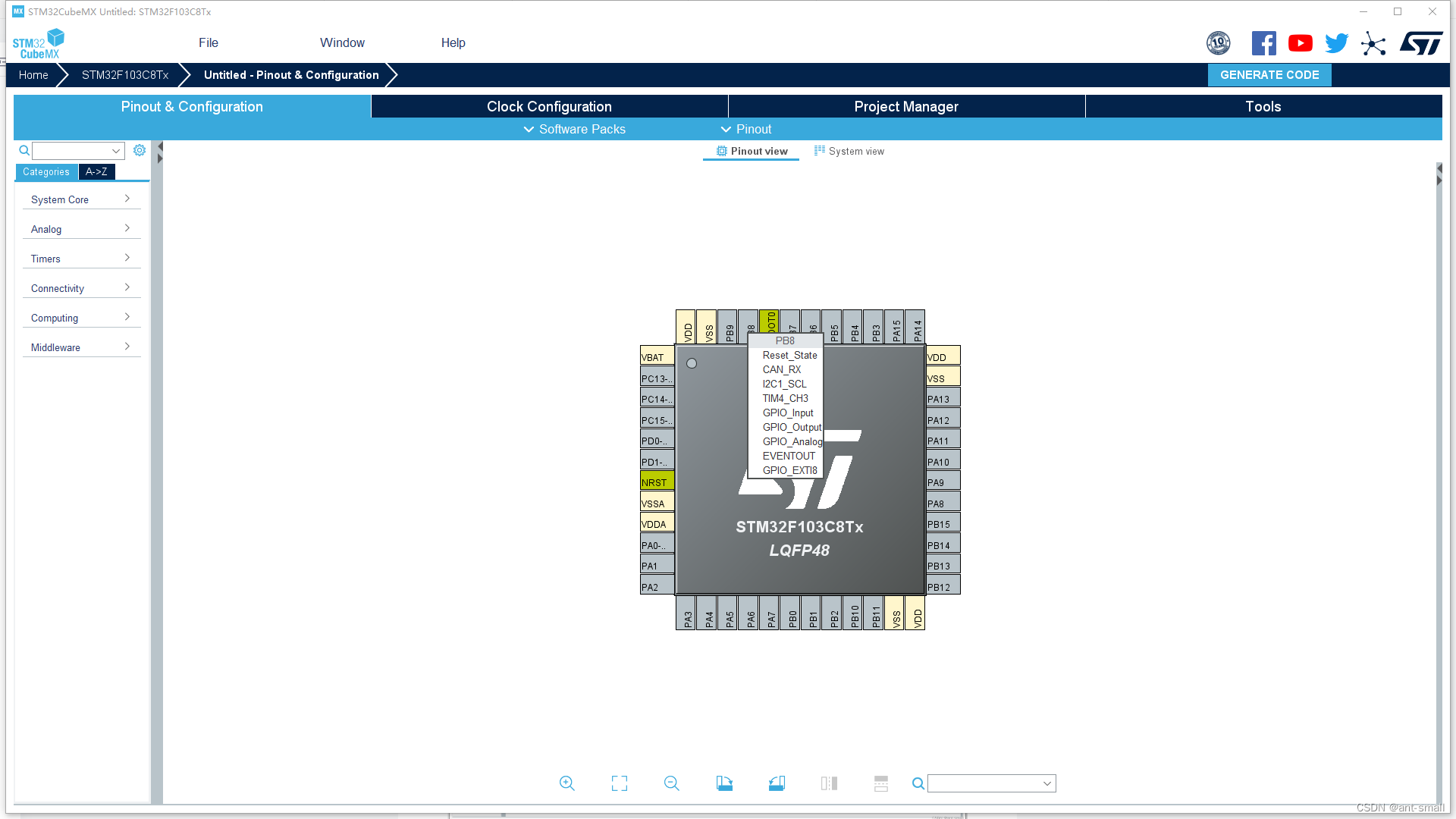The width and height of the screenshot is (1456, 819).
Task: Click the GENERATE CODE button
Action: (1269, 74)
